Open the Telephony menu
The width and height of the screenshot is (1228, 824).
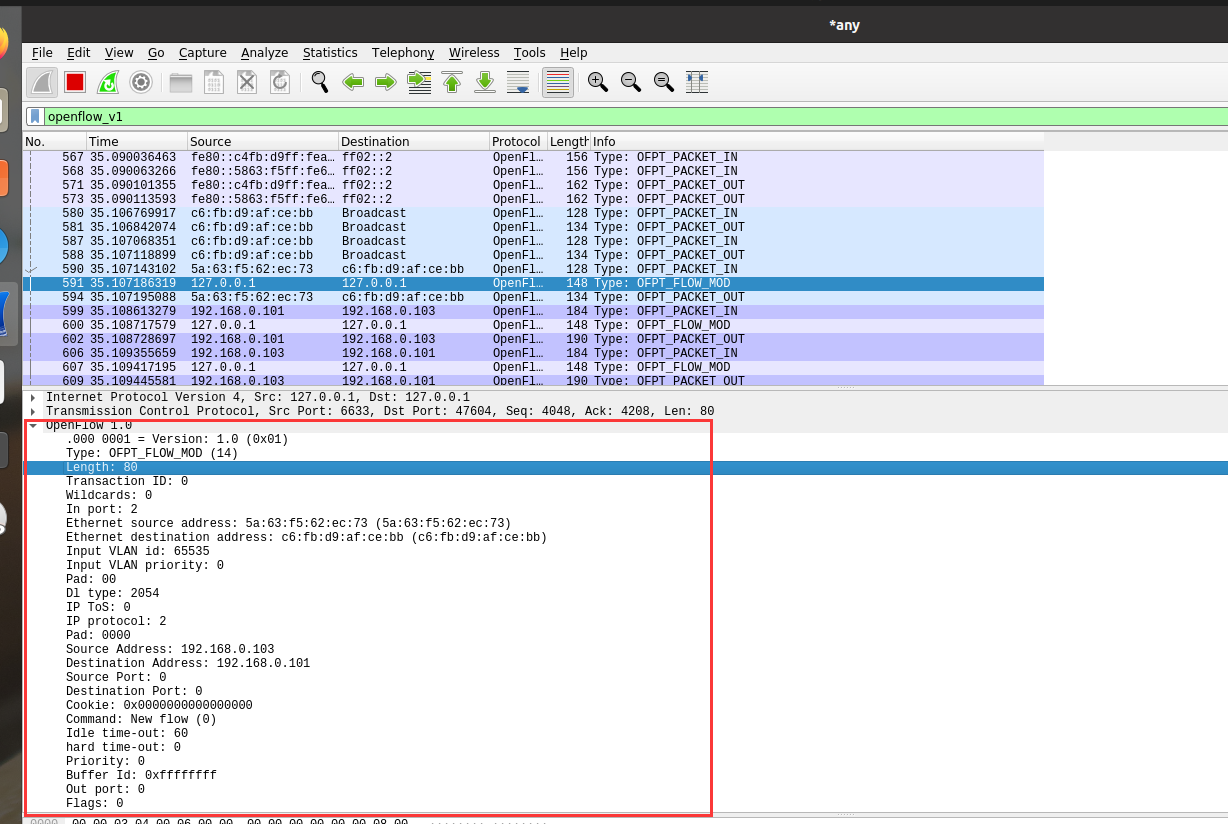pyautogui.click(x=403, y=53)
